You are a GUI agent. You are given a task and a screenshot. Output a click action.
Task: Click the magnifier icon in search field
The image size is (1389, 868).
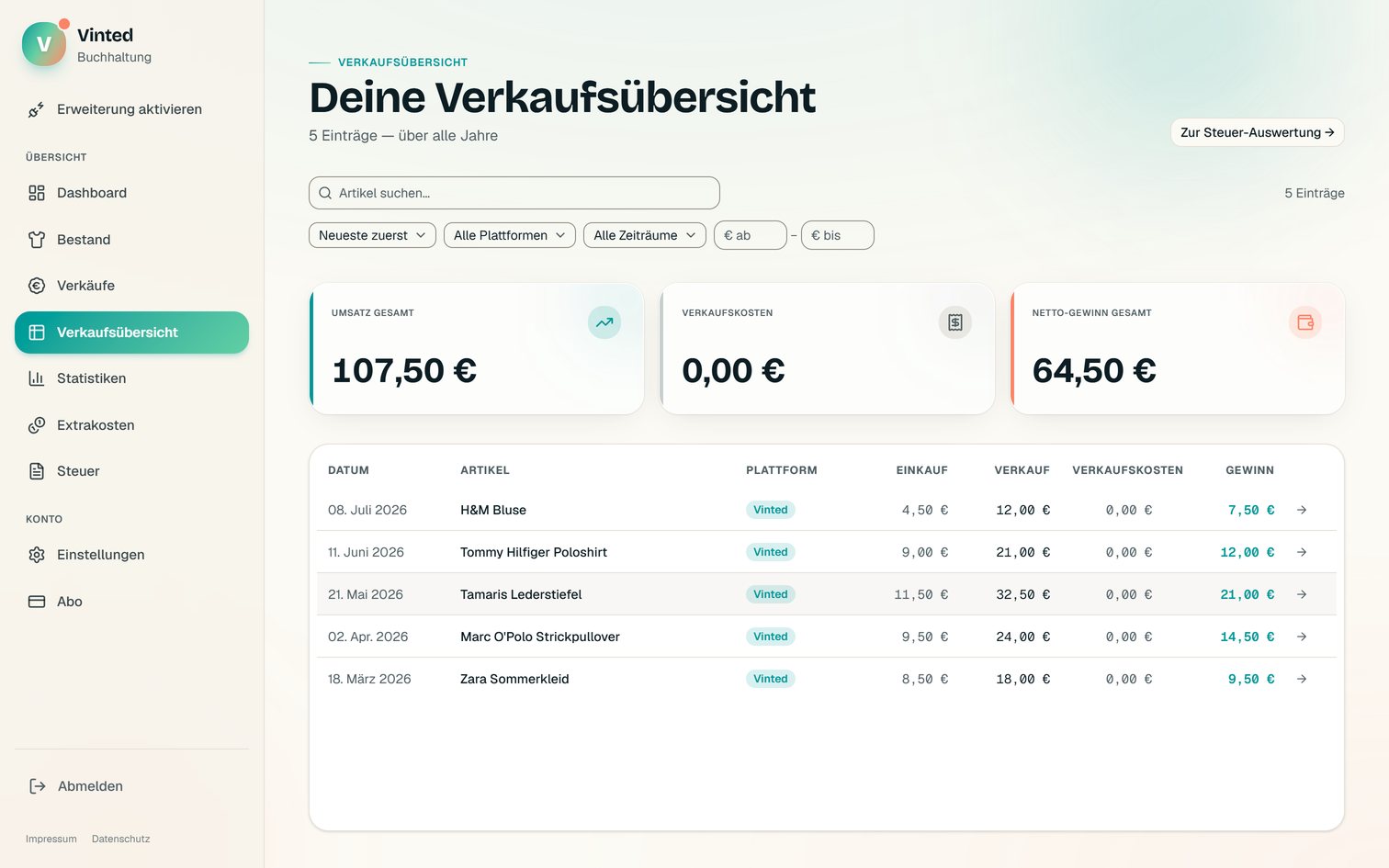tap(325, 193)
